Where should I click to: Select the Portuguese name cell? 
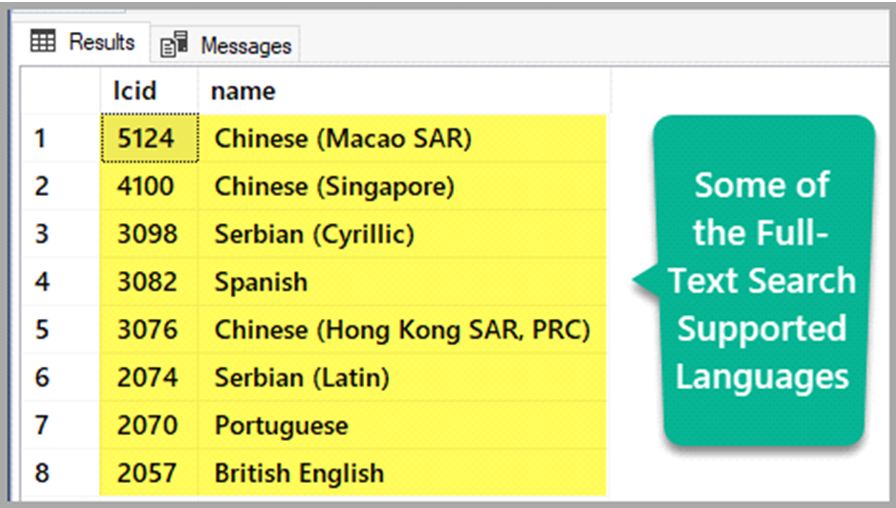402,425
